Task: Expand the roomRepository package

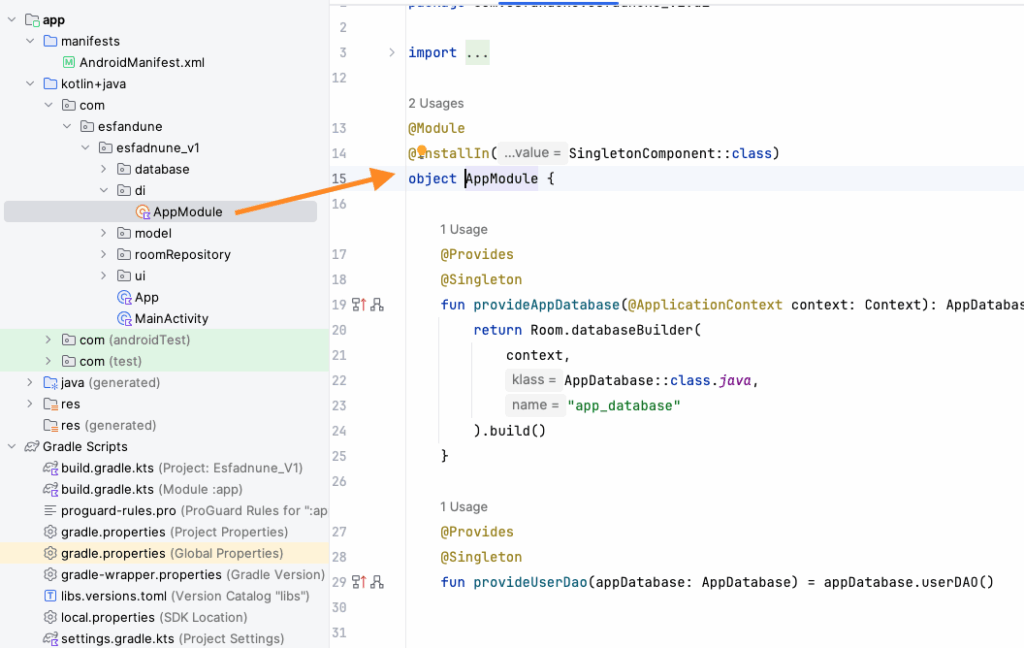Action: pyautogui.click(x=104, y=255)
